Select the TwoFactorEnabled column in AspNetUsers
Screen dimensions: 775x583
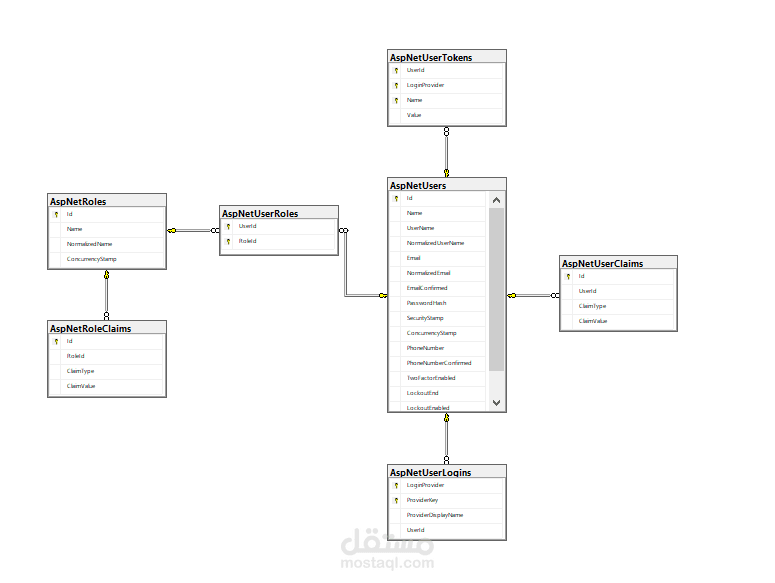coord(438,378)
